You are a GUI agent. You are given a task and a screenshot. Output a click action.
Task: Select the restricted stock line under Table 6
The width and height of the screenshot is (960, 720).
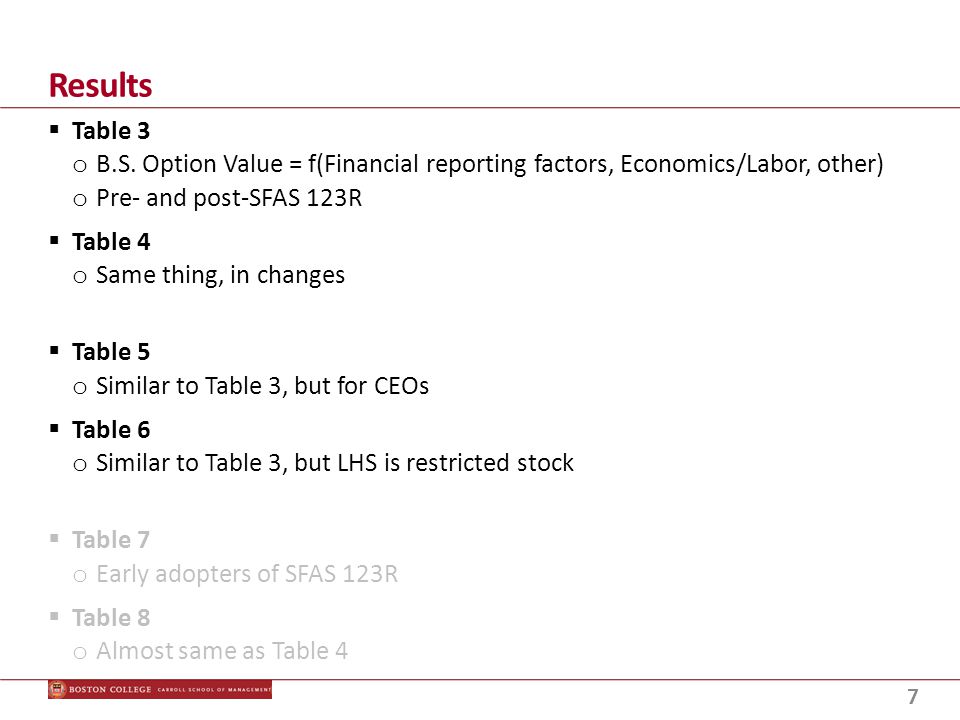coord(335,463)
